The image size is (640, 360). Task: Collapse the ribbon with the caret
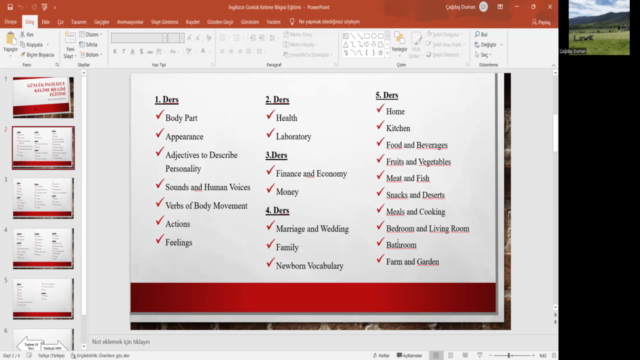553,65
